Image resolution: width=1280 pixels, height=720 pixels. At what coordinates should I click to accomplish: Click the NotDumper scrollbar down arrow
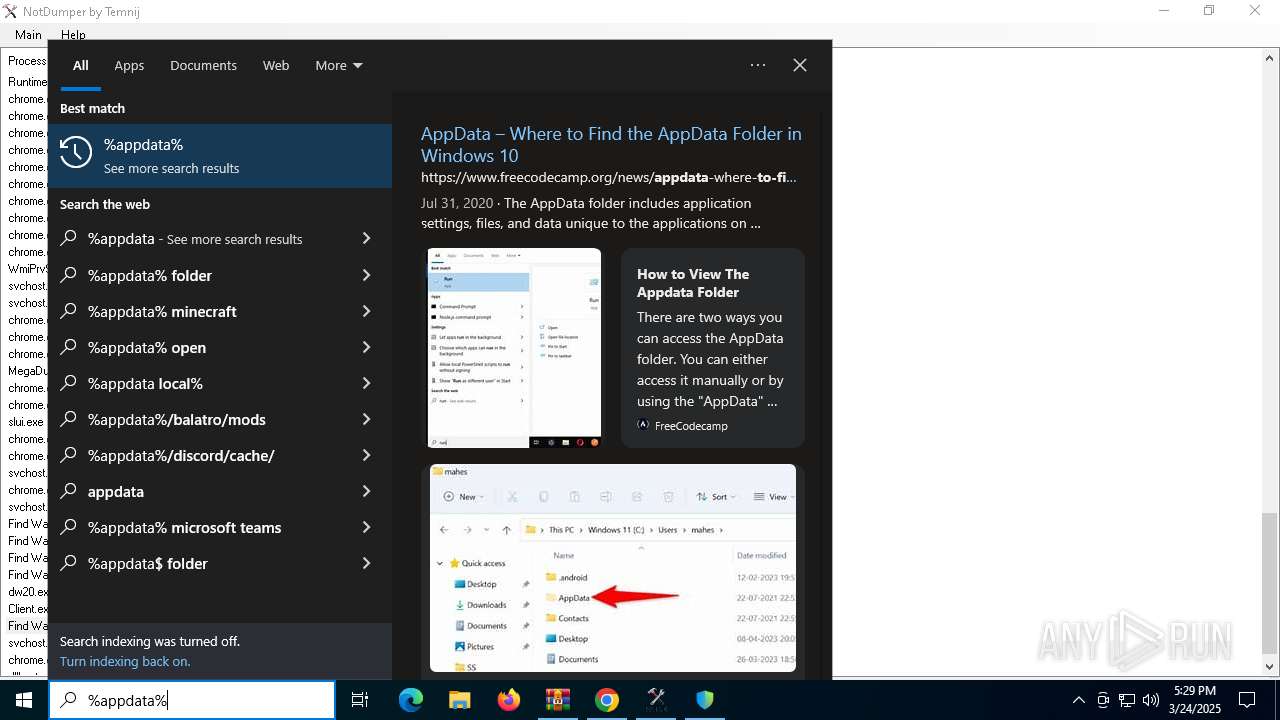[x=1269, y=667]
